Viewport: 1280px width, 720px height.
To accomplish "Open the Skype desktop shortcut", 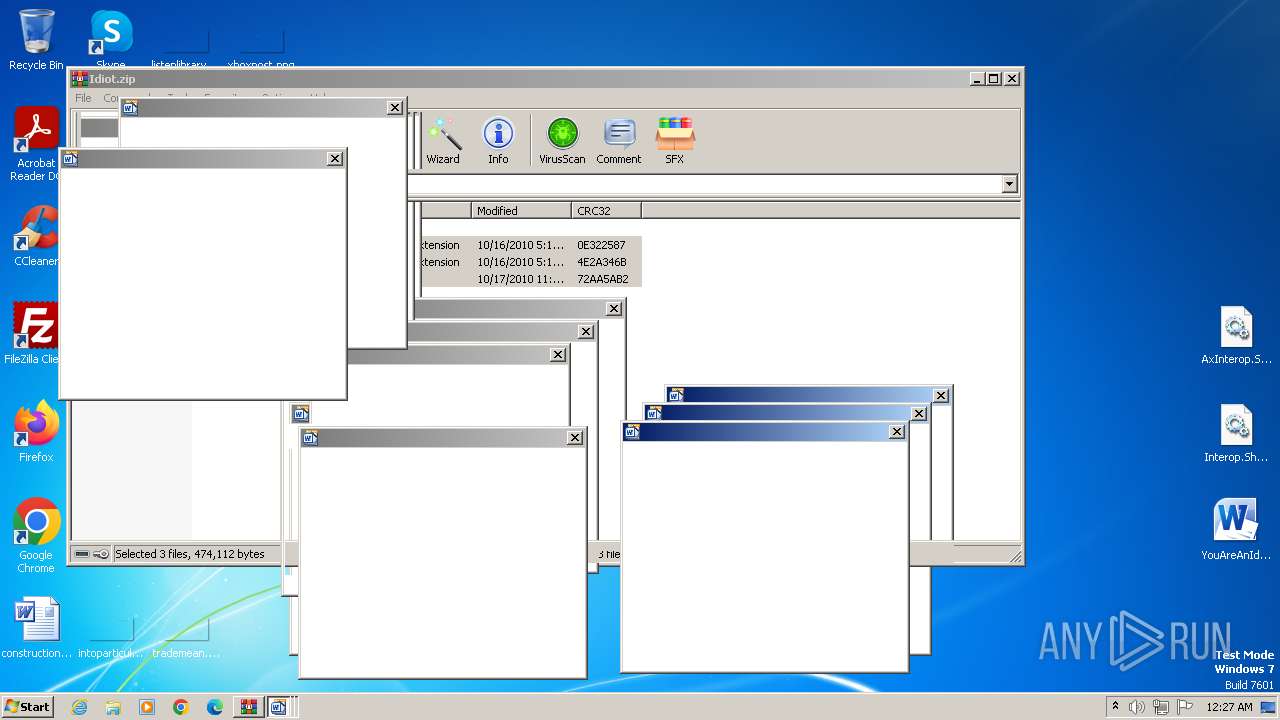I will coord(111,40).
